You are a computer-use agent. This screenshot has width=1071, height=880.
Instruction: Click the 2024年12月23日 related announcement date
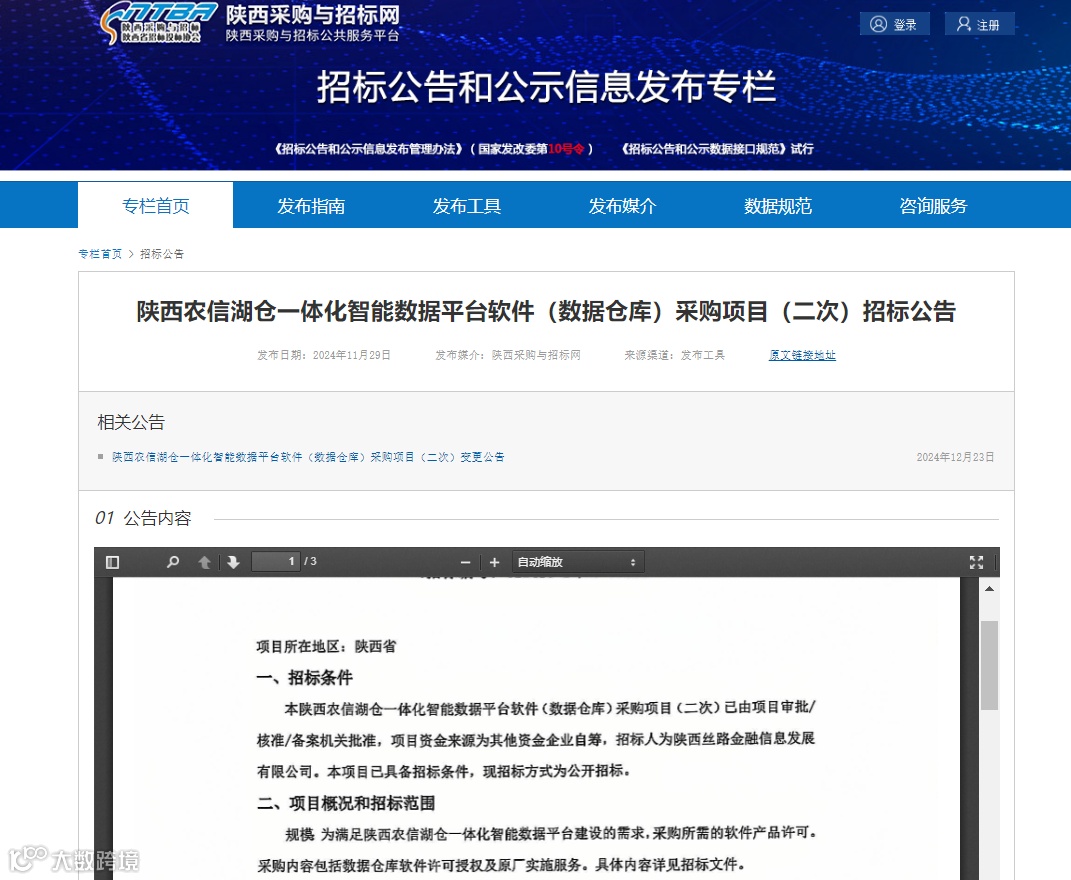[956, 457]
